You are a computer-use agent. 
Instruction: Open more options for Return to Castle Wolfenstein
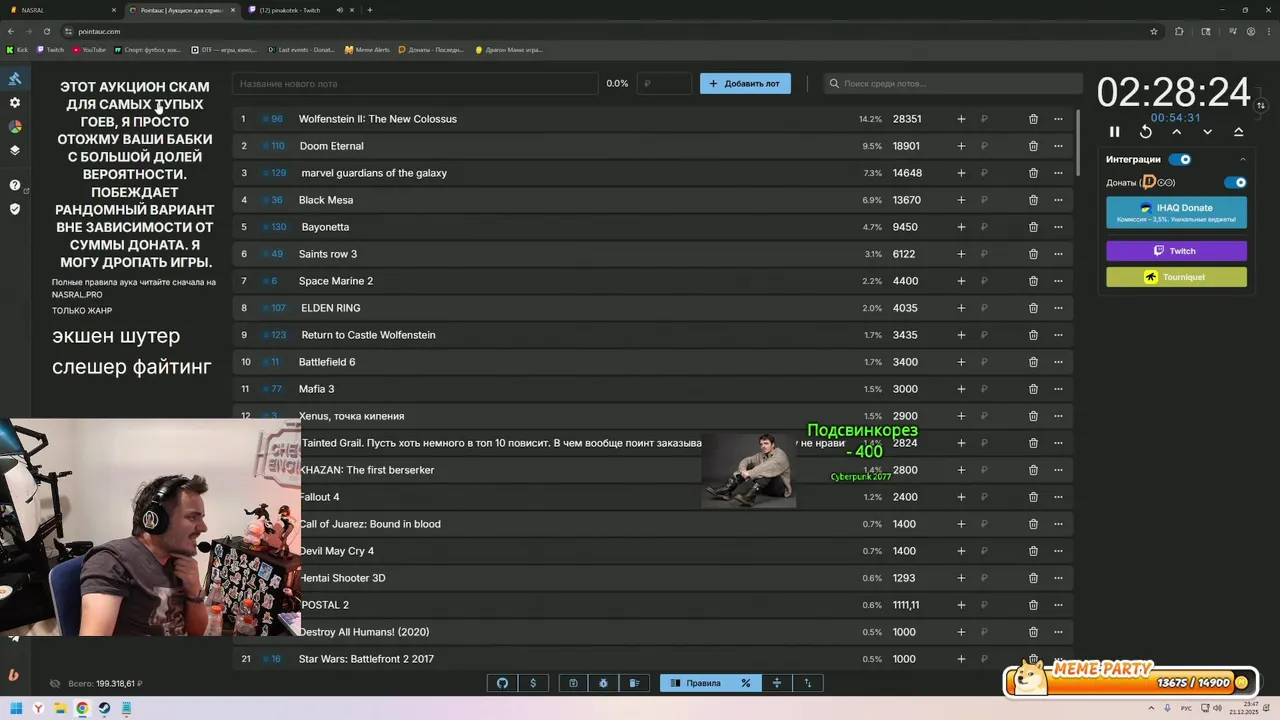(1058, 335)
